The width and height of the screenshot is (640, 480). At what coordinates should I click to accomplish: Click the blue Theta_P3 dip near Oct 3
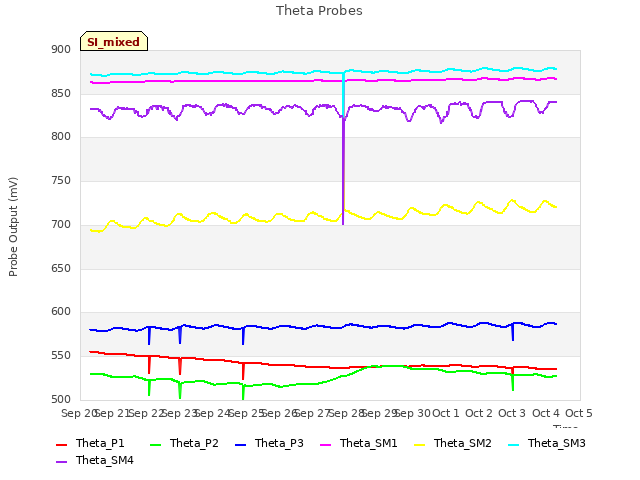click(x=513, y=332)
